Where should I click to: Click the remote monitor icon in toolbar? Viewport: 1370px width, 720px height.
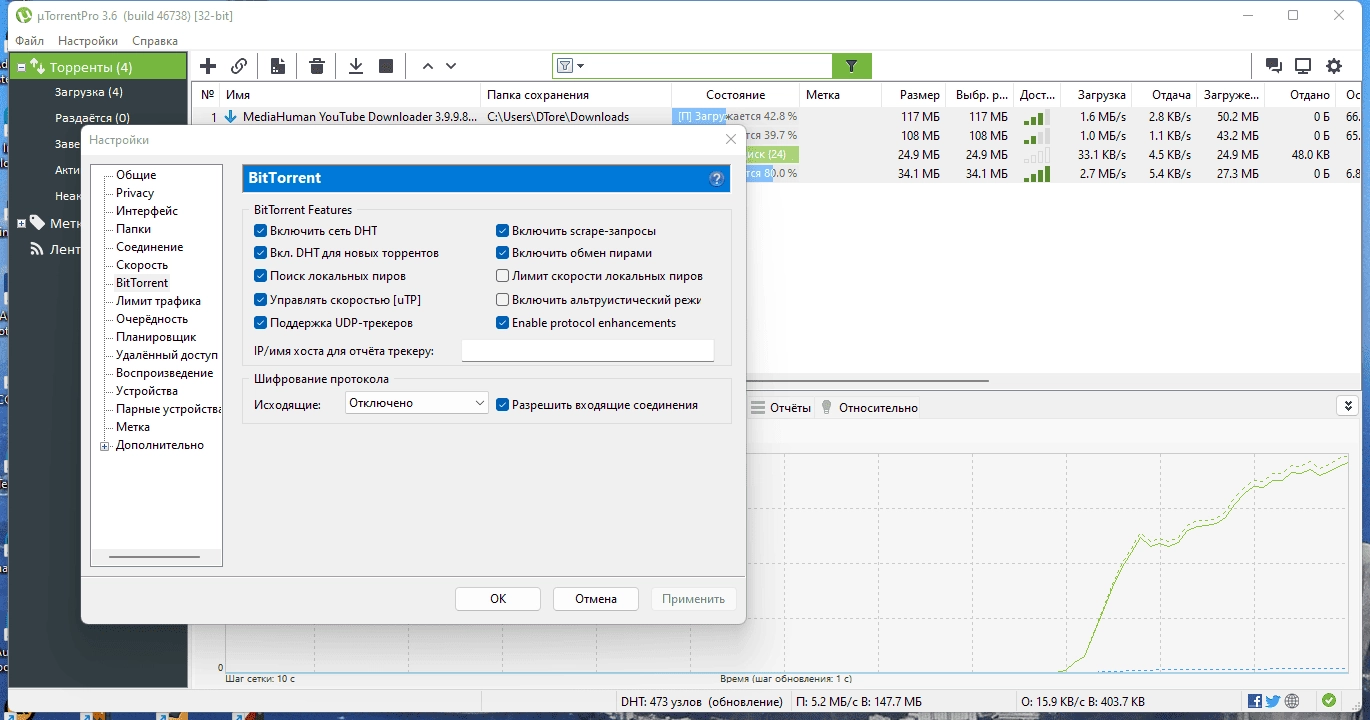(x=1303, y=66)
